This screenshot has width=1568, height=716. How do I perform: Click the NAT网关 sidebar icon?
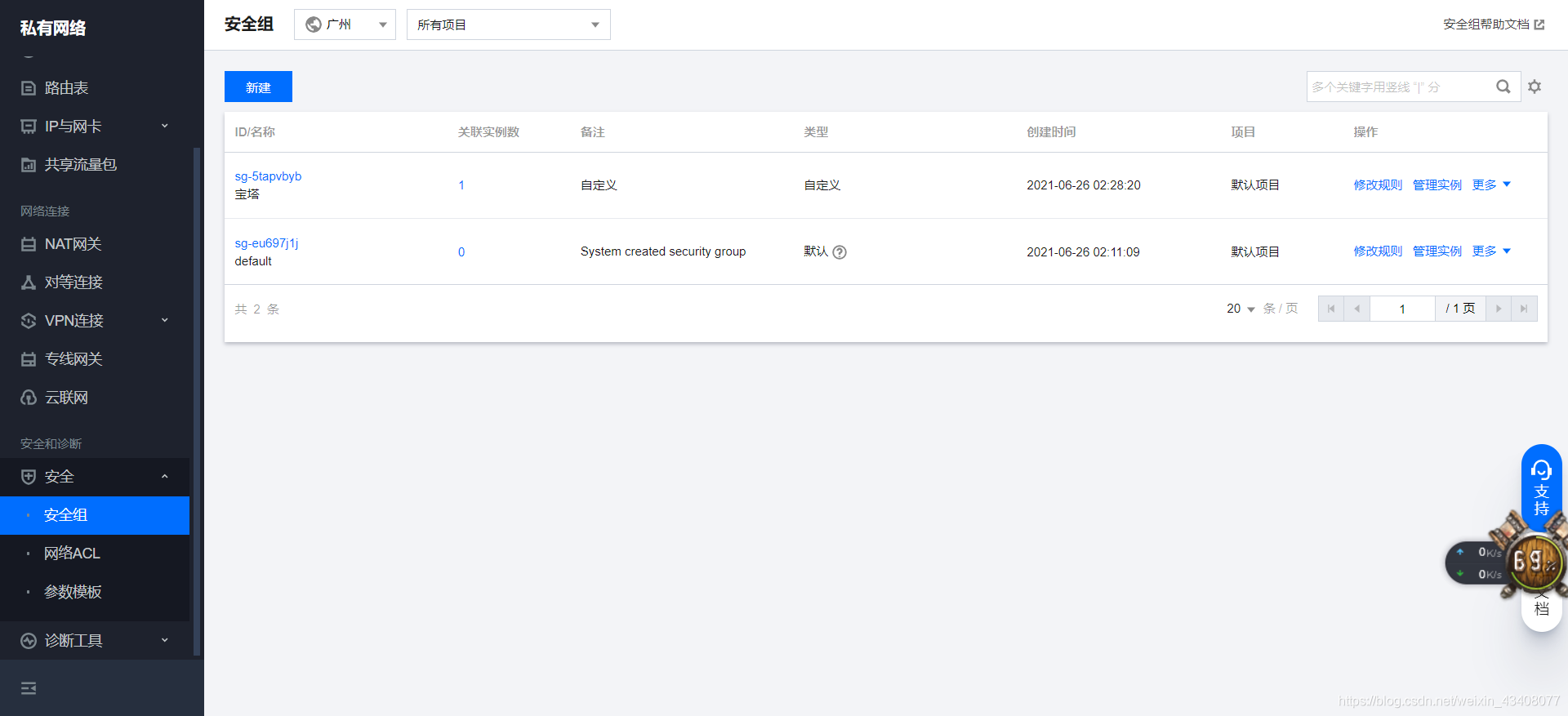(x=29, y=244)
